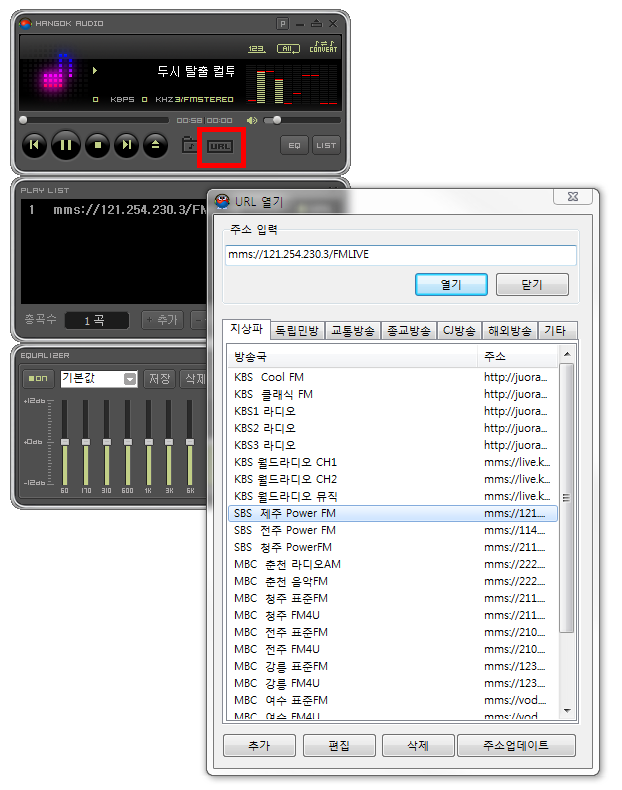Click the address input field

pos(401,255)
